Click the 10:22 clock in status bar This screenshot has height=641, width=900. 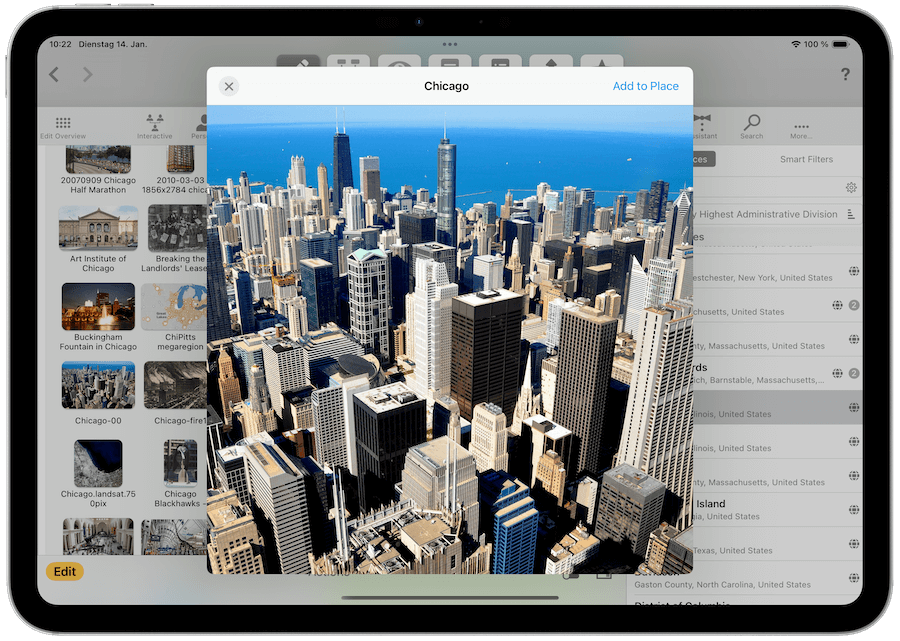coord(60,44)
